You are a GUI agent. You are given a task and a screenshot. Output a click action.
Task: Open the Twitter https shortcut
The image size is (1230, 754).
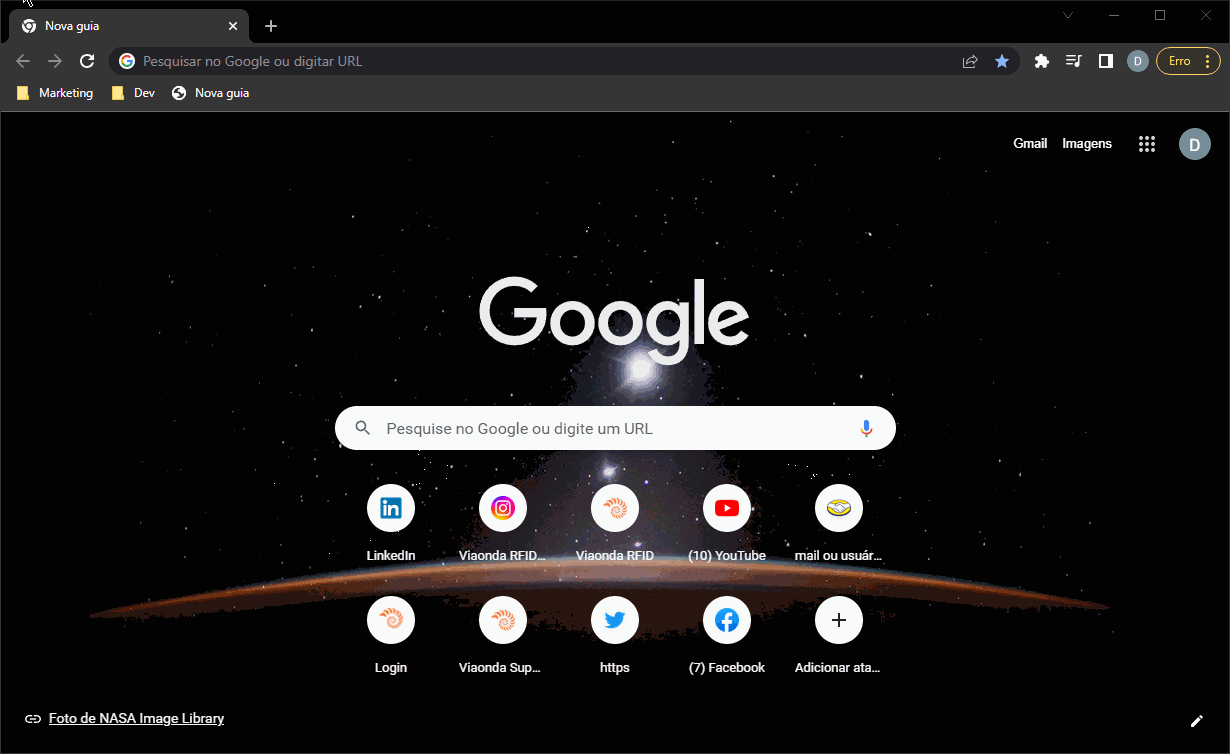click(x=615, y=636)
